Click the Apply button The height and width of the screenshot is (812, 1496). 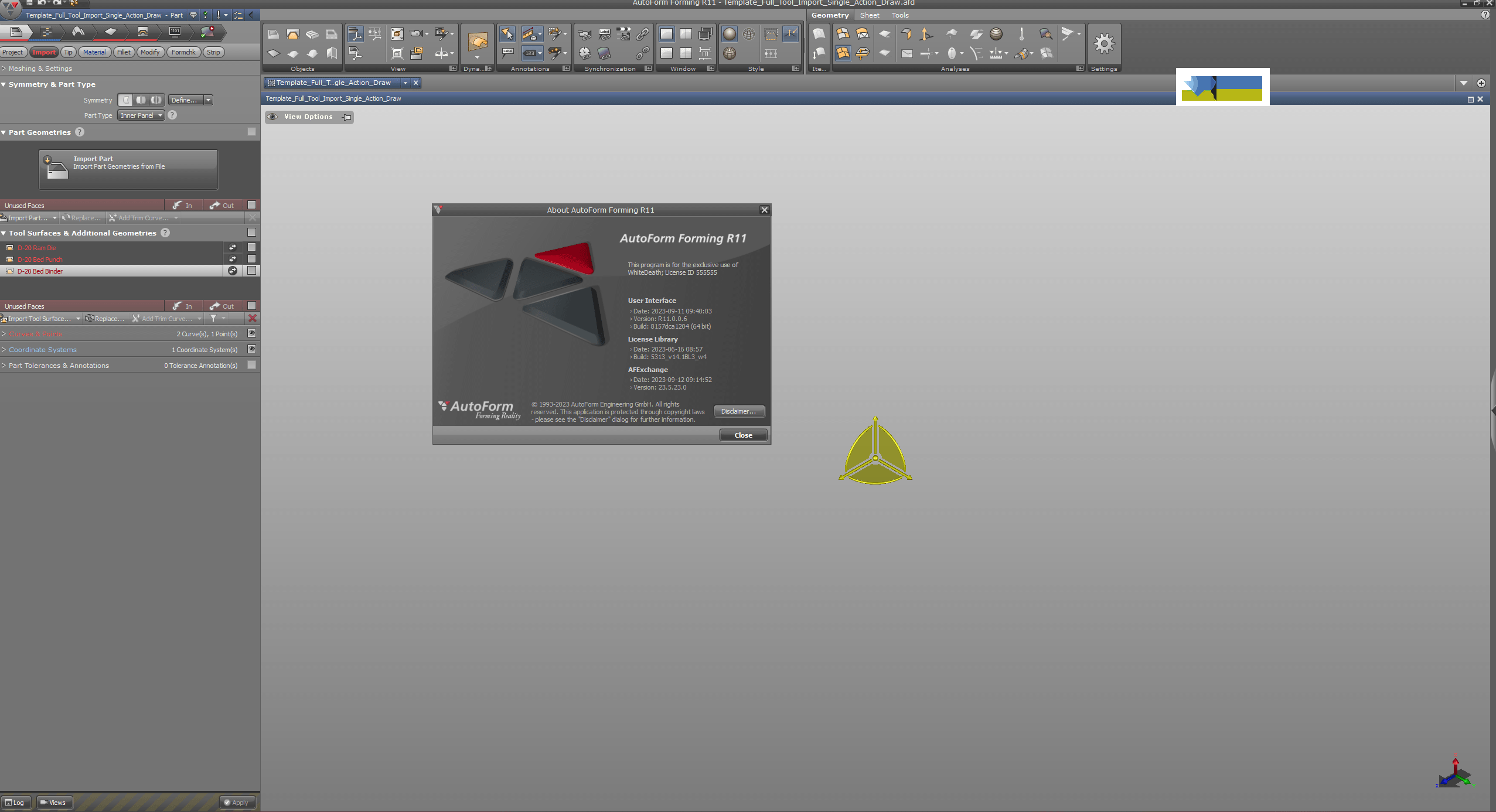click(237, 802)
